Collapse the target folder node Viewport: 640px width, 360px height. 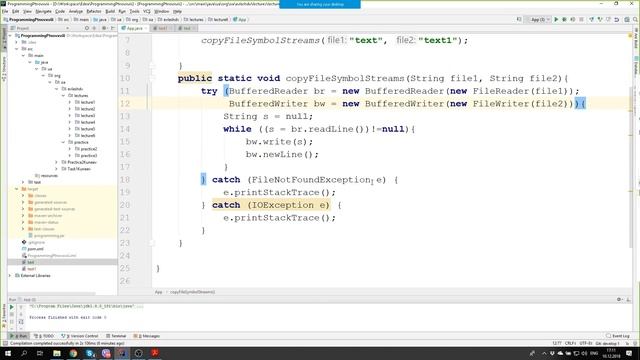click(x=17, y=189)
